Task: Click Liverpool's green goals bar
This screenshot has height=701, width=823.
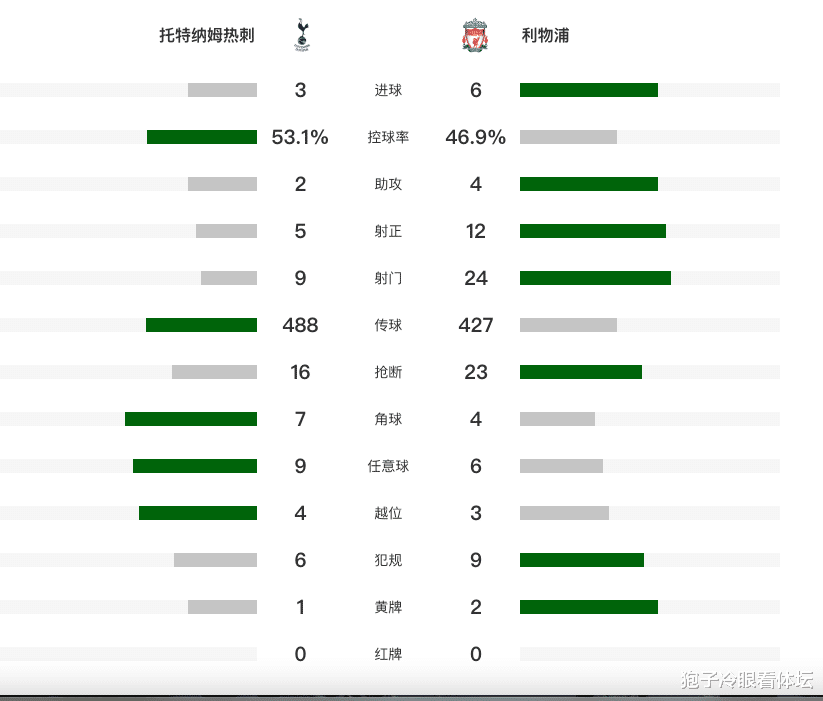Action: (589, 90)
